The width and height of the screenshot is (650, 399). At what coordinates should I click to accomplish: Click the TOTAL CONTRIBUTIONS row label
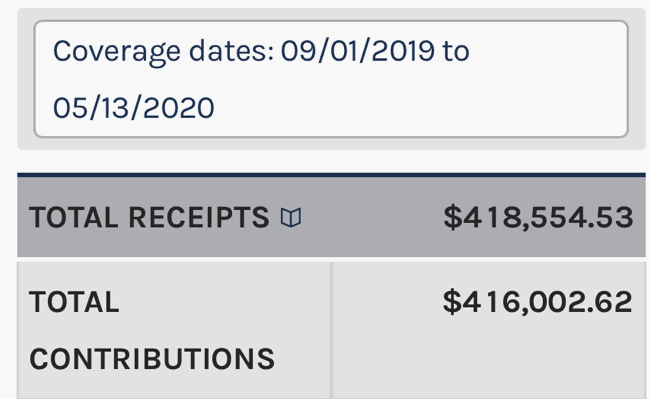click(152, 330)
